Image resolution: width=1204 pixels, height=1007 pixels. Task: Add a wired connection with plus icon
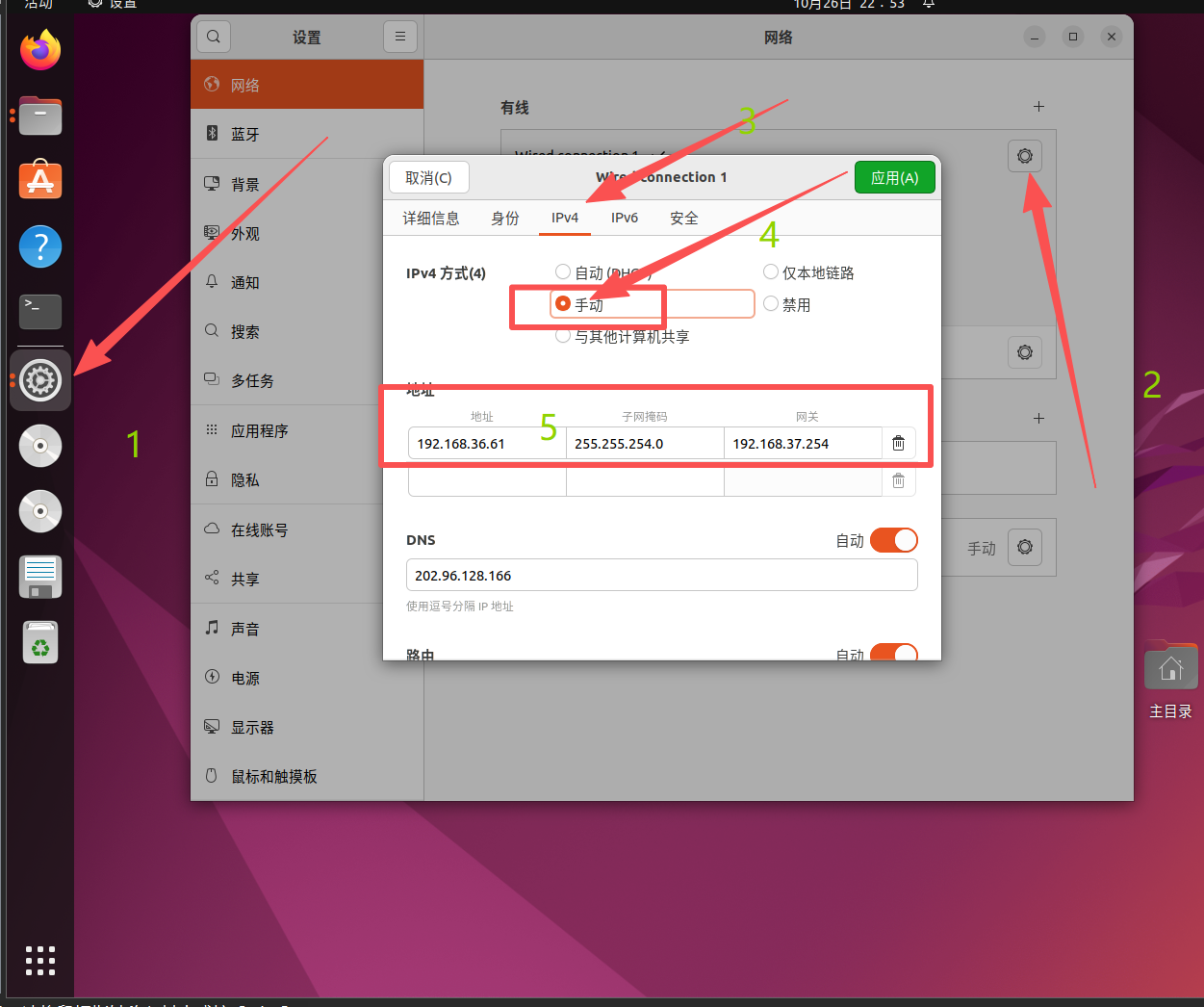[1038, 107]
